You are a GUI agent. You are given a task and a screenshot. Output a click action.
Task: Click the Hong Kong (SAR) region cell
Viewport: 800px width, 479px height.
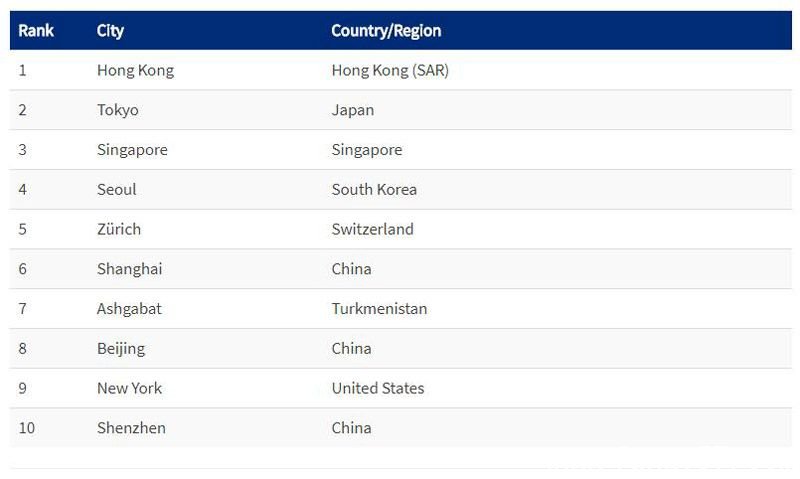coord(390,70)
